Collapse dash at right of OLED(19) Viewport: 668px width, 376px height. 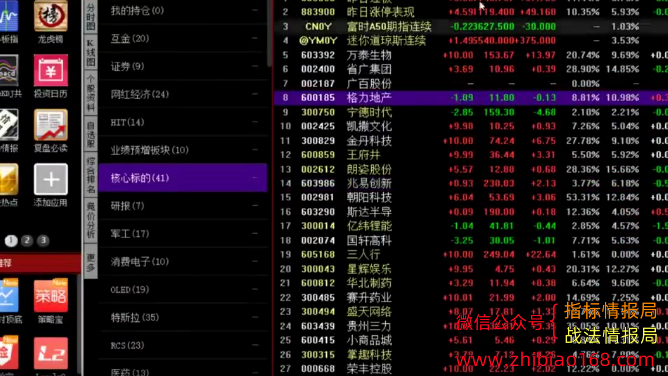(254, 290)
